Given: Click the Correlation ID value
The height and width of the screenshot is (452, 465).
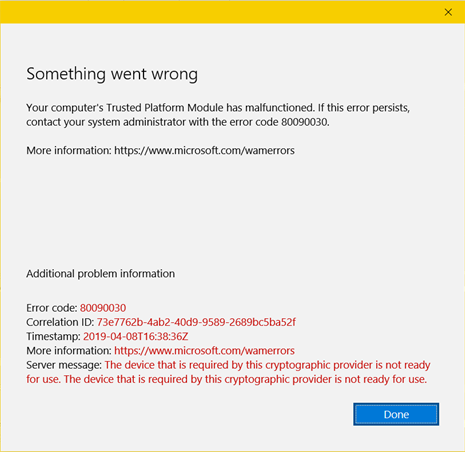Looking at the screenshot, I should [x=196, y=322].
